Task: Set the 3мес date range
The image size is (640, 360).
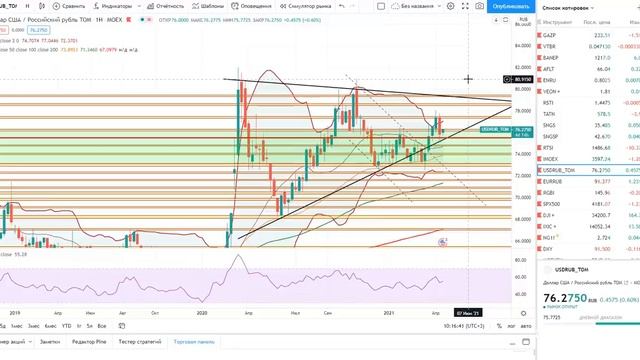Action: (x=33, y=326)
